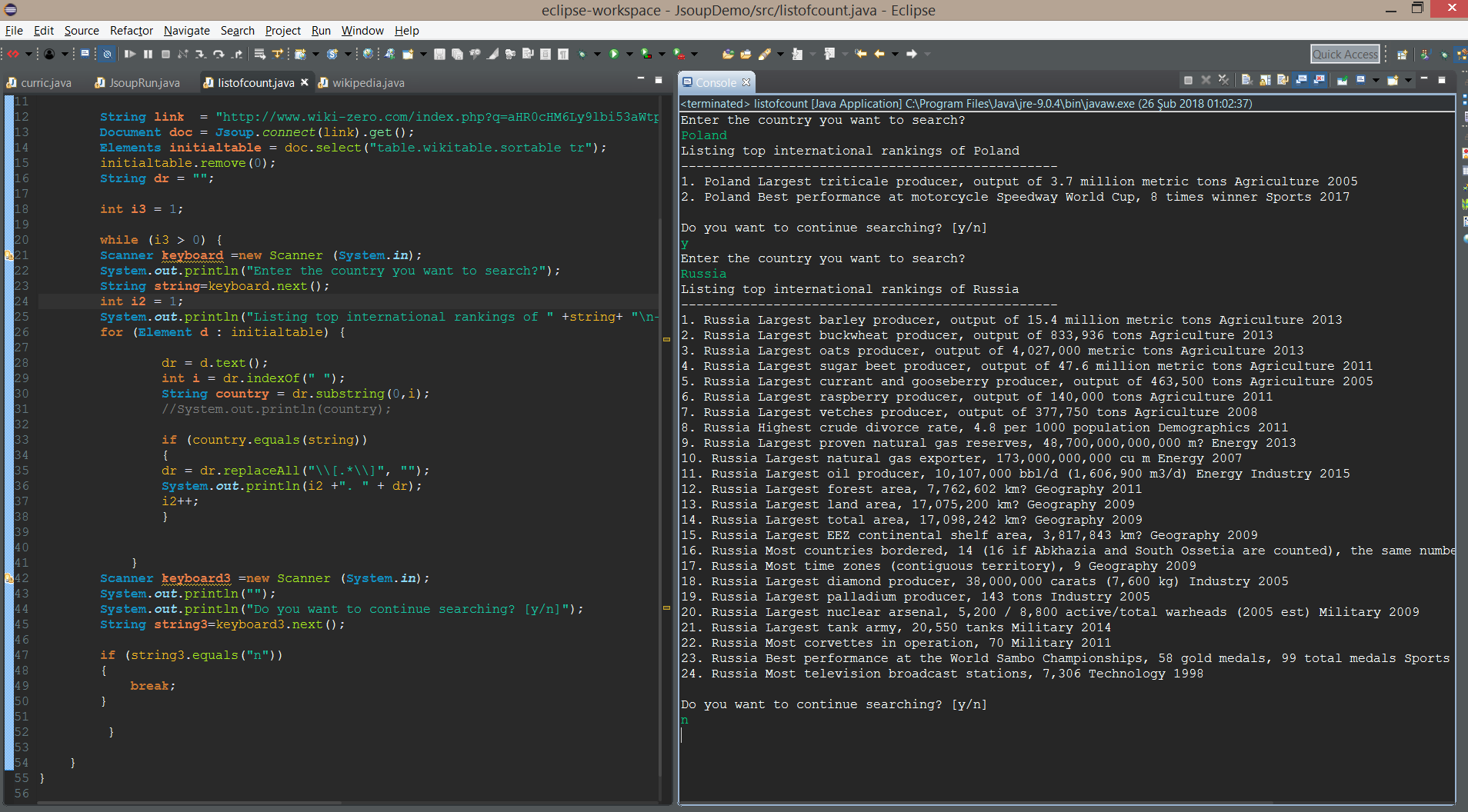Toggle show console when standard error changes
1468x812 pixels.
(1319, 80)
